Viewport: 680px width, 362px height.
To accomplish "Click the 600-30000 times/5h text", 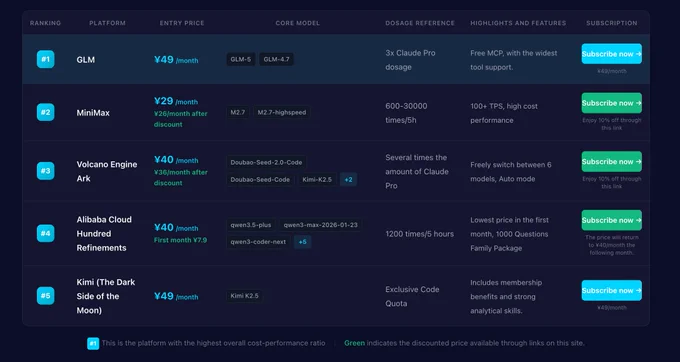I will (406, 113).
